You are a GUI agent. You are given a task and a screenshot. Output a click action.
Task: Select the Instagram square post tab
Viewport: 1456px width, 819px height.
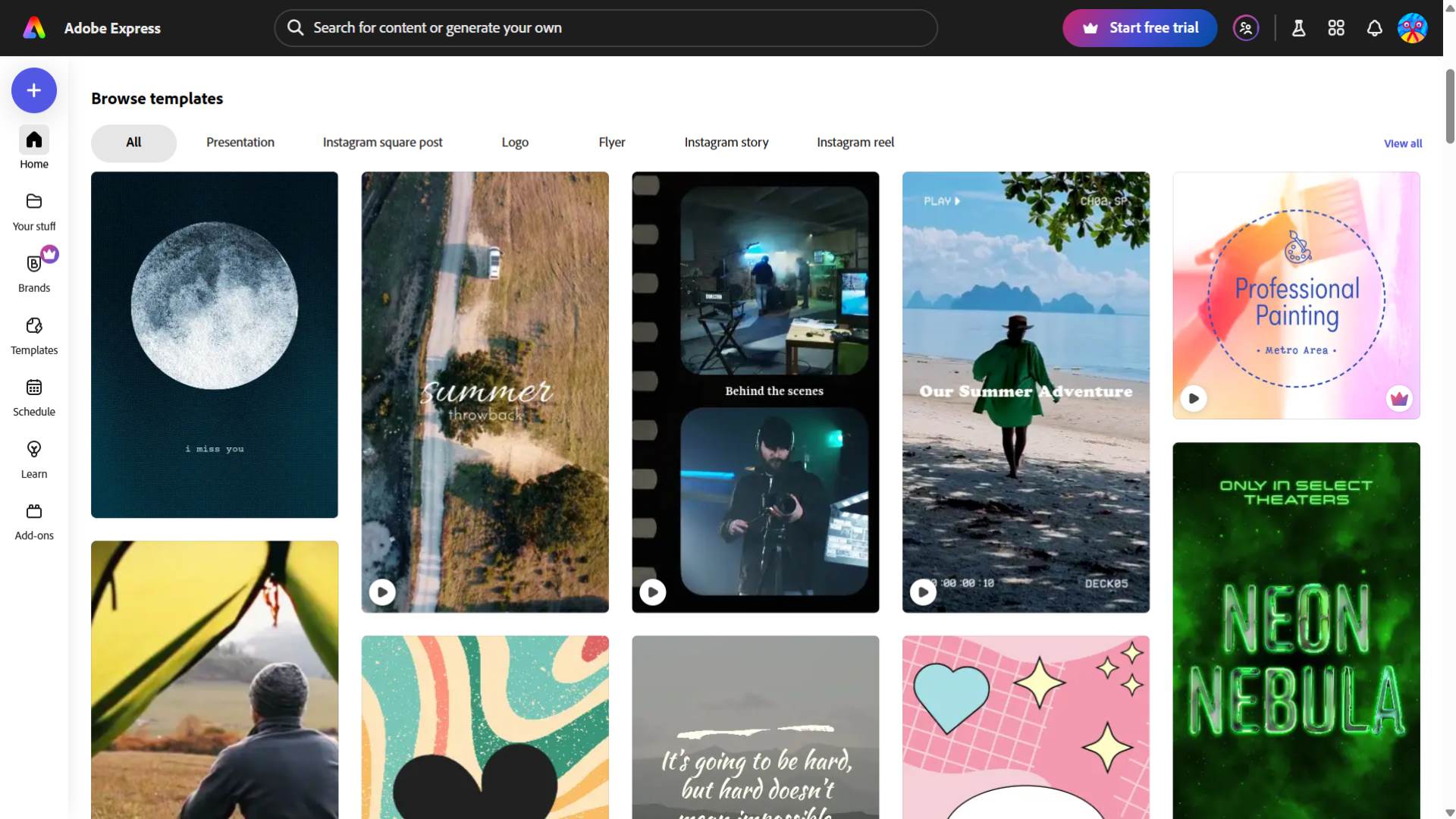coord(382,143)
